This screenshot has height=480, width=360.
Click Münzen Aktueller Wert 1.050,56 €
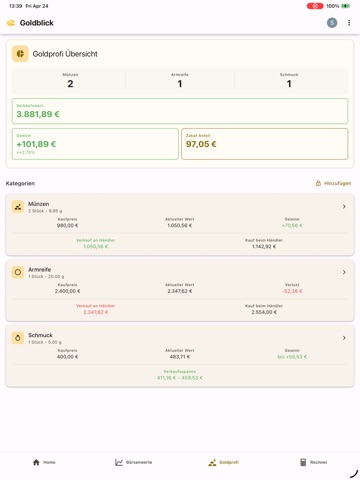pyautogui.click(x=180, y=222)
